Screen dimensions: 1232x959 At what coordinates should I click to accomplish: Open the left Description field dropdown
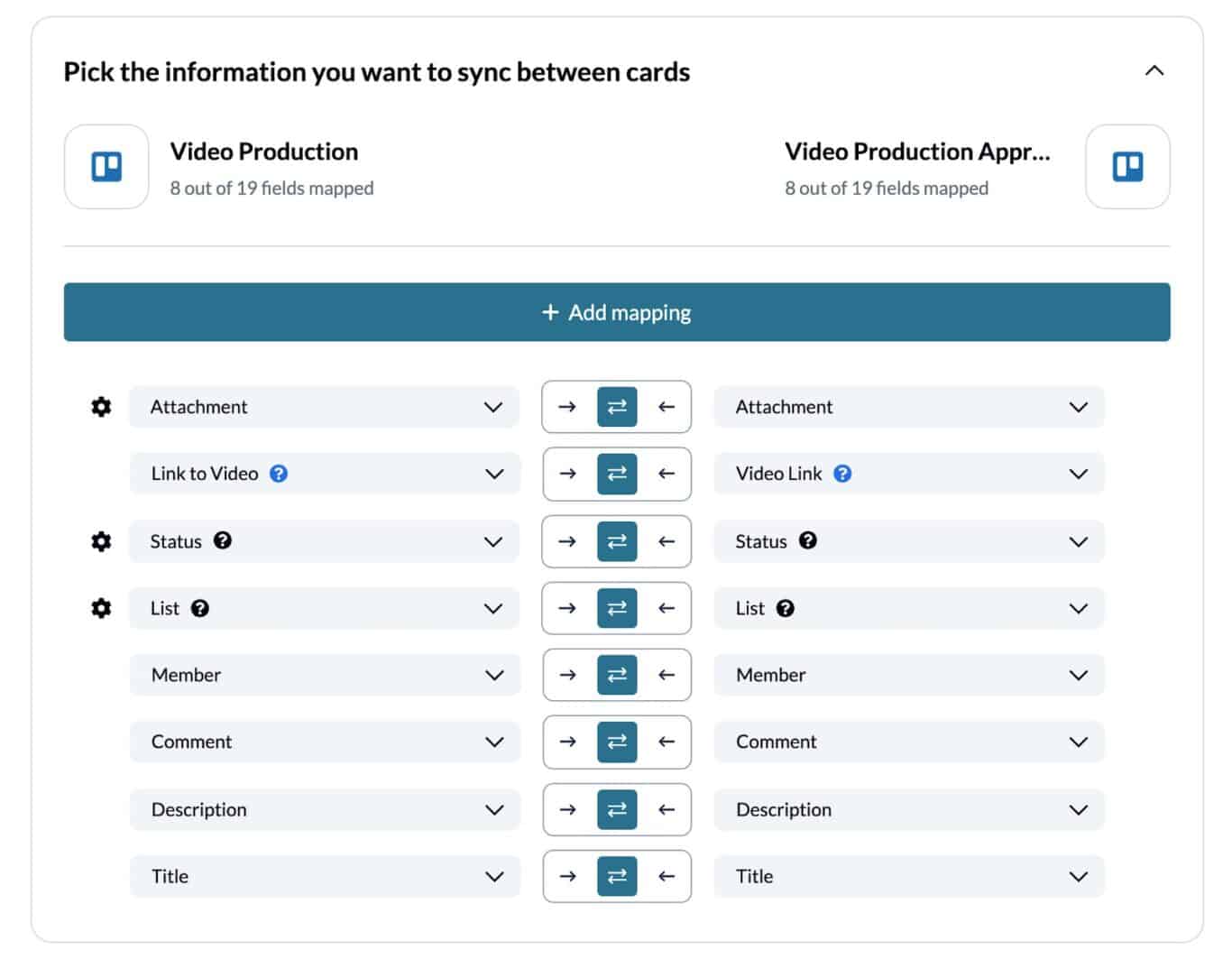(x=325, y=809)
